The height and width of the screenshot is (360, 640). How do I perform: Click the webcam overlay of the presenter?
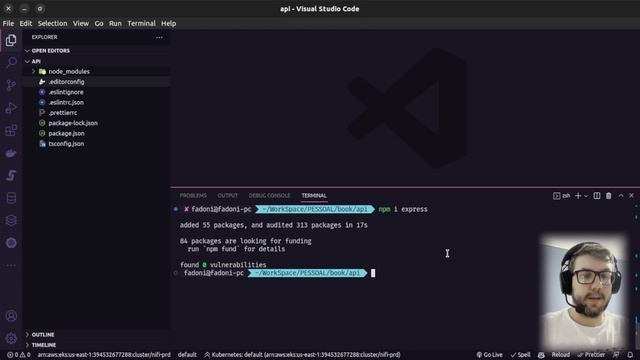pyautogui.click(x=584, y=292)
